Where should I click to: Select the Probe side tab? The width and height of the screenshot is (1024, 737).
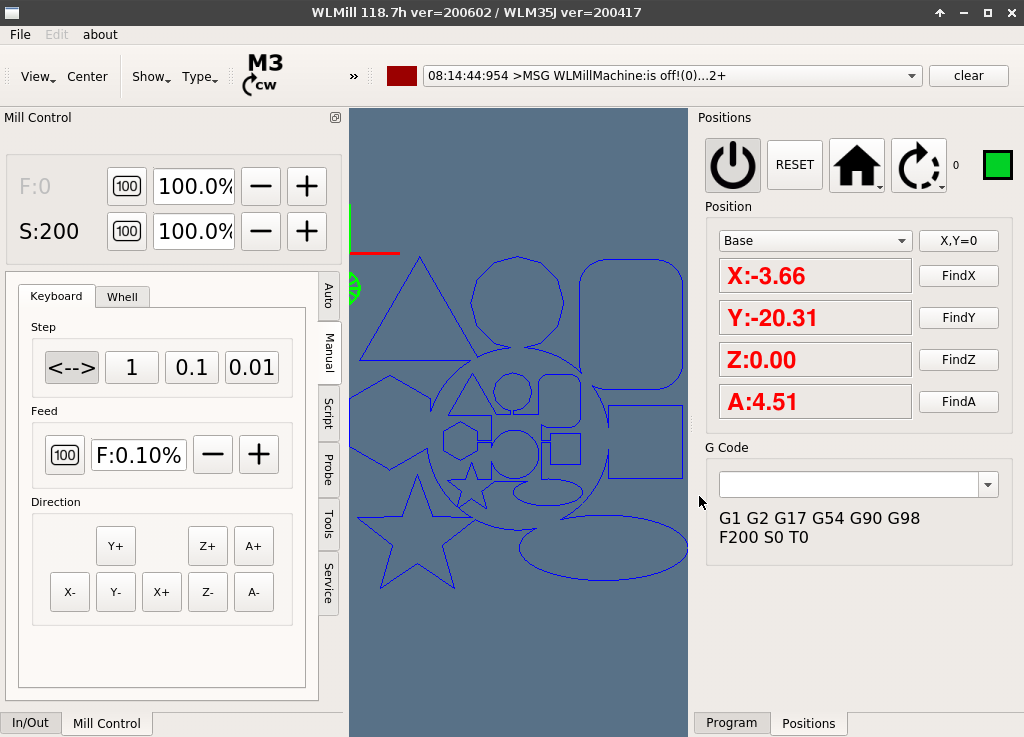click(x=329, y=469)
